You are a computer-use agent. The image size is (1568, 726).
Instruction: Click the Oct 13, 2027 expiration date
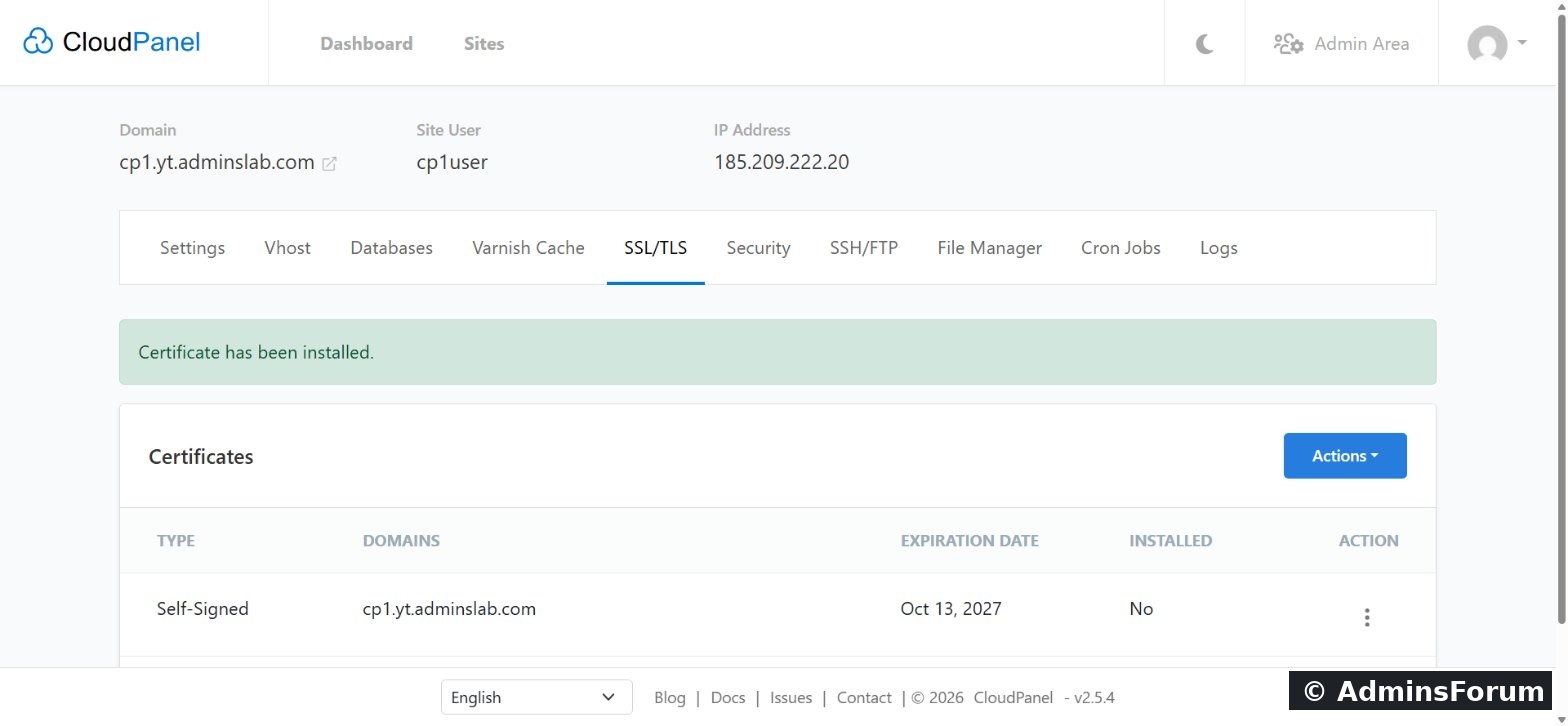951,609
